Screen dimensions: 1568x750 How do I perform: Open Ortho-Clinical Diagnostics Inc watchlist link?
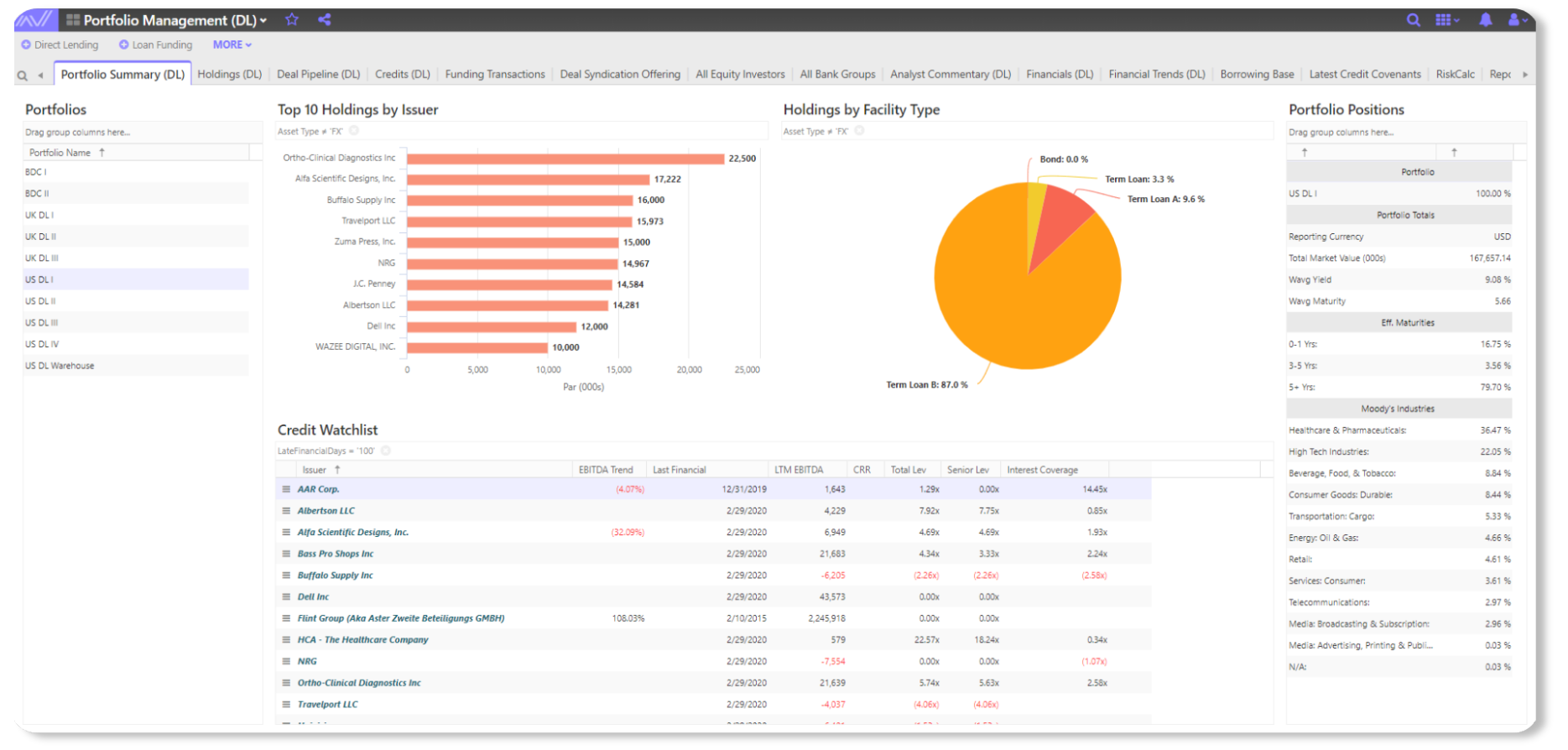click(359, 683)
